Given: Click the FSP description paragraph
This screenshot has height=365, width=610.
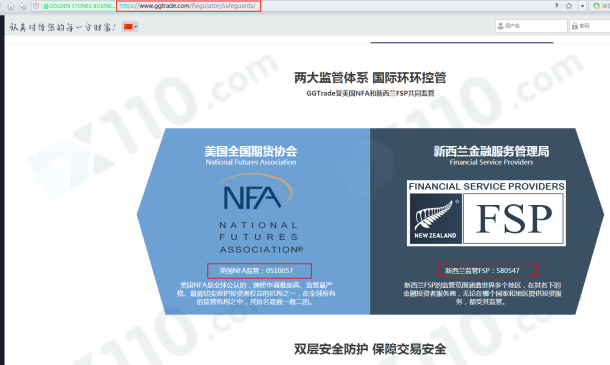Looking at the screenshot, I should pos(482,293).
